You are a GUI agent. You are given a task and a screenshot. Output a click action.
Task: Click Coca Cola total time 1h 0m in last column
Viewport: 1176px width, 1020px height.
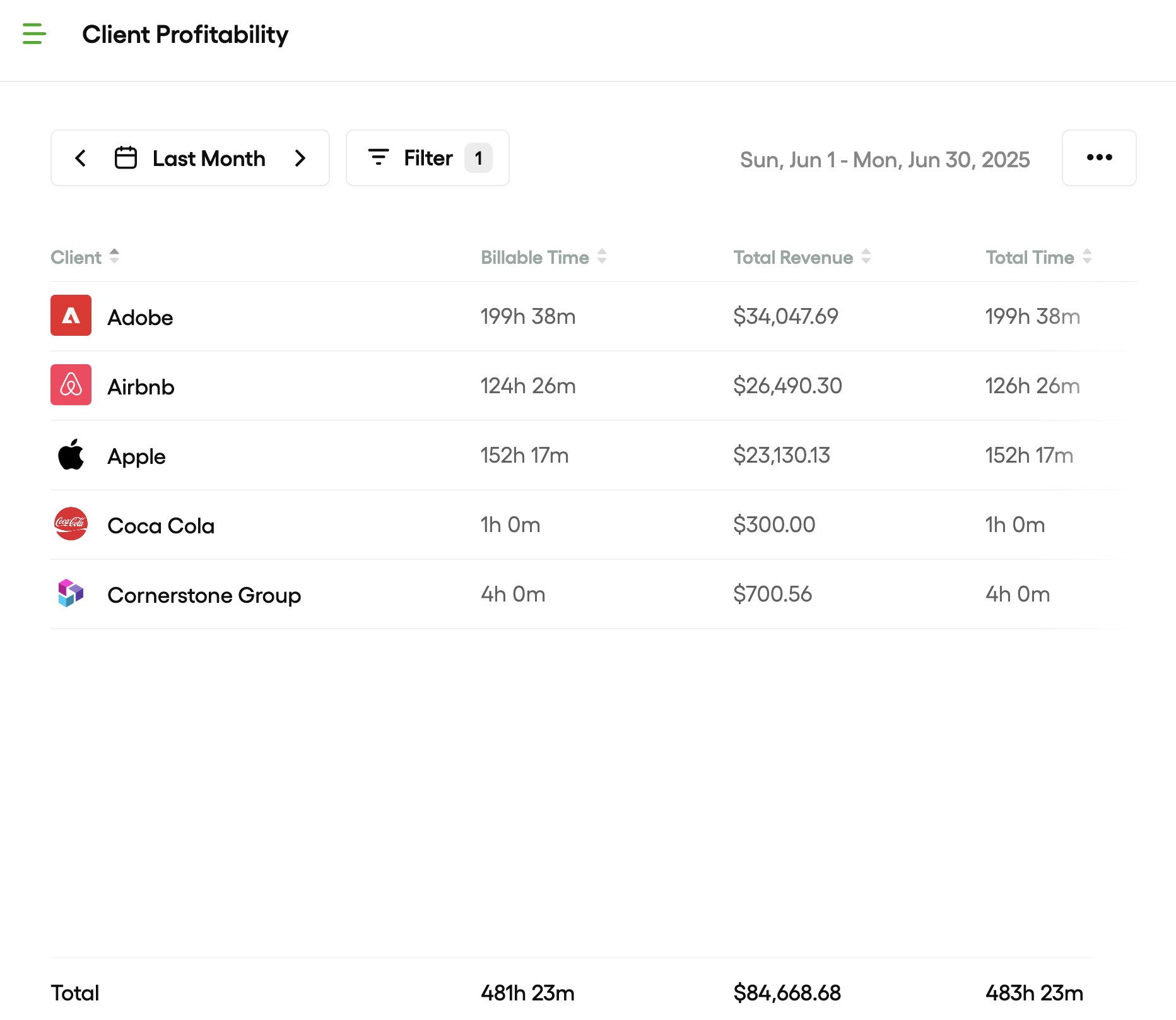[1015, 525]
